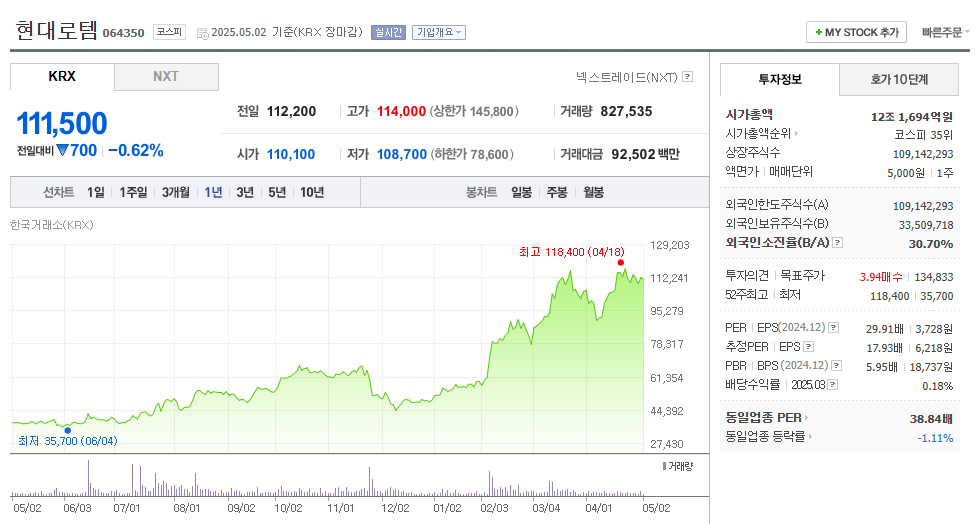Click the 현대로템 stock name title
979x524 pixels.
coord(57,31)
